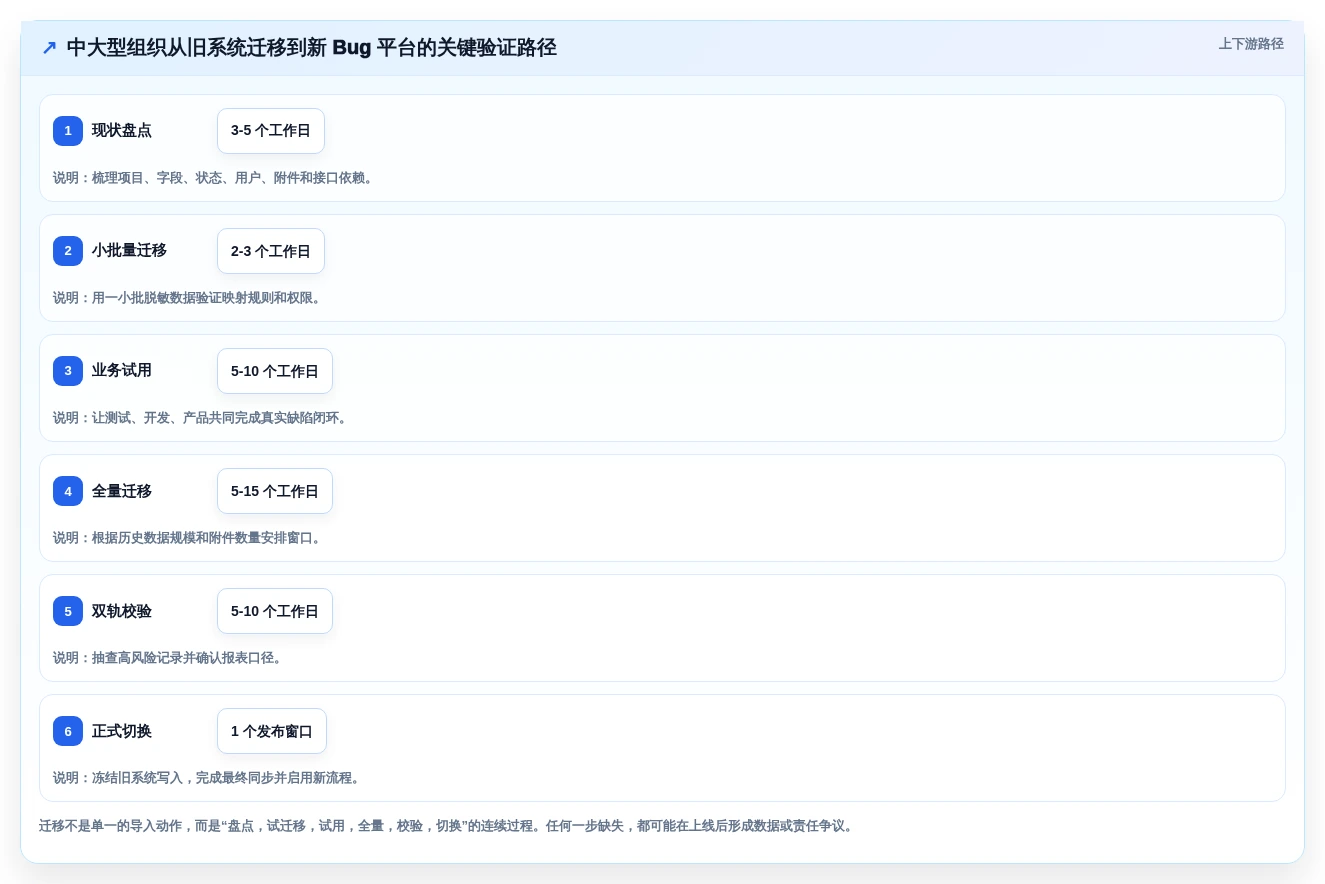Select the 正式切换 step title
1325x884 pixels.
point(122,731)
